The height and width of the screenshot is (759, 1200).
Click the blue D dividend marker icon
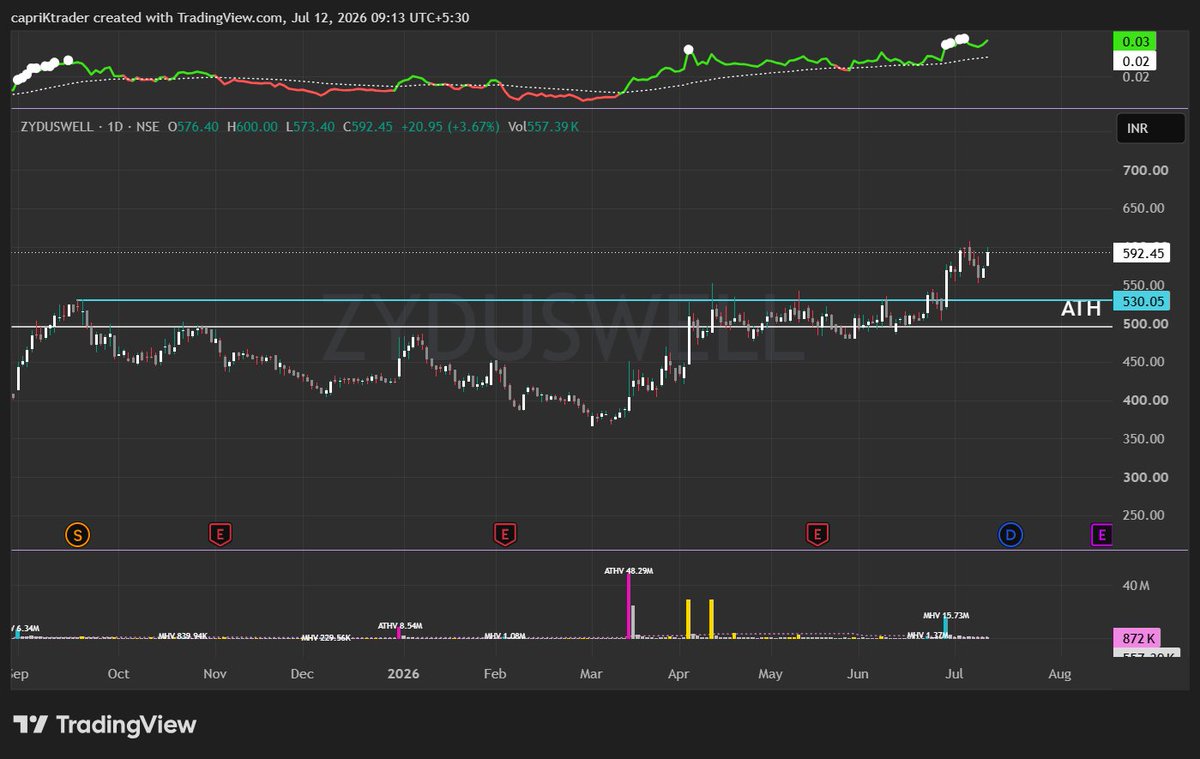pyautogui.click(x=1011, y=535)
